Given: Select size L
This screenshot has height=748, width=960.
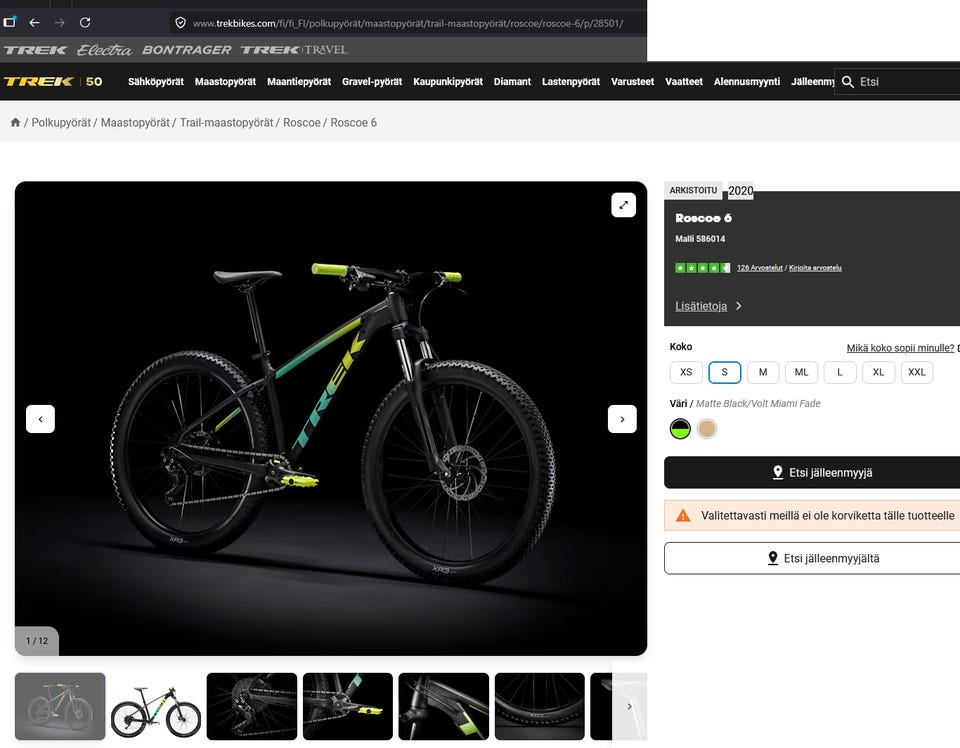Looking at the screenshot, I should (840, 372).
